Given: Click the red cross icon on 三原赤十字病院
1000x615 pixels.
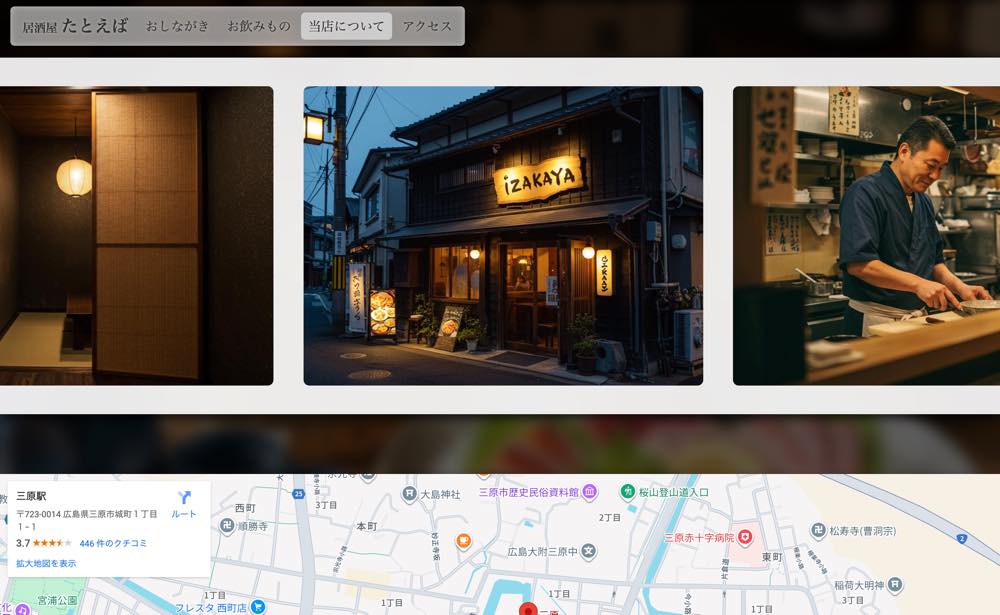Looking at the screenshot, I should (x=745, y=534).
